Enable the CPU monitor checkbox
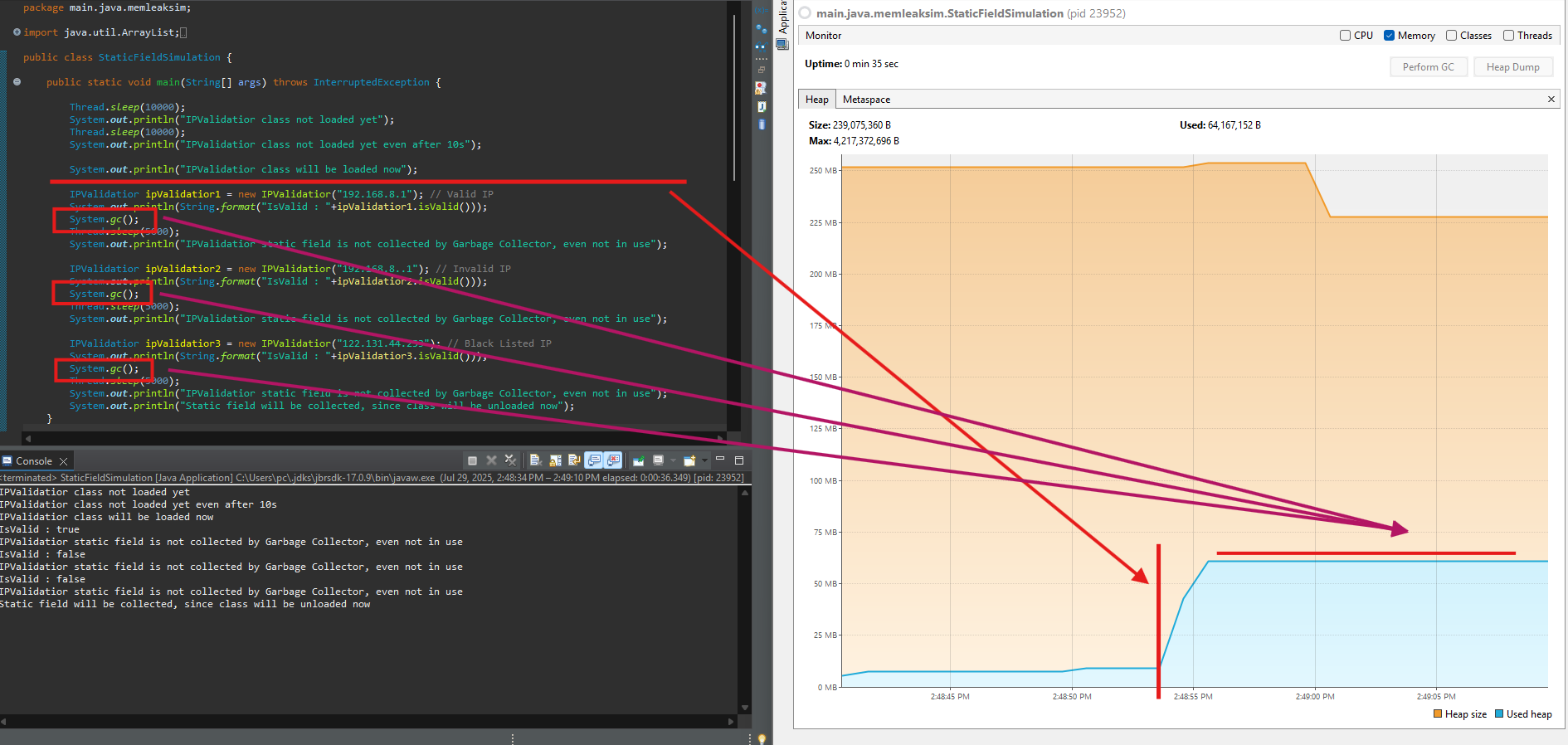1568x745 pixels. tap(1345, 36)
